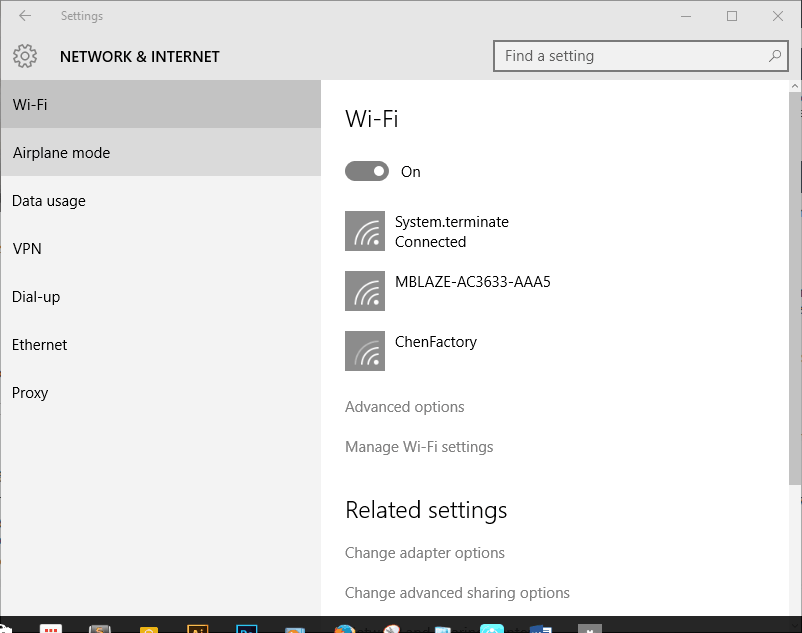The height and width of the screenshot is (633, 802).
Task: Click the vertical scrollbar of the Wi-Fi page
Action: (x=795, y=300)
